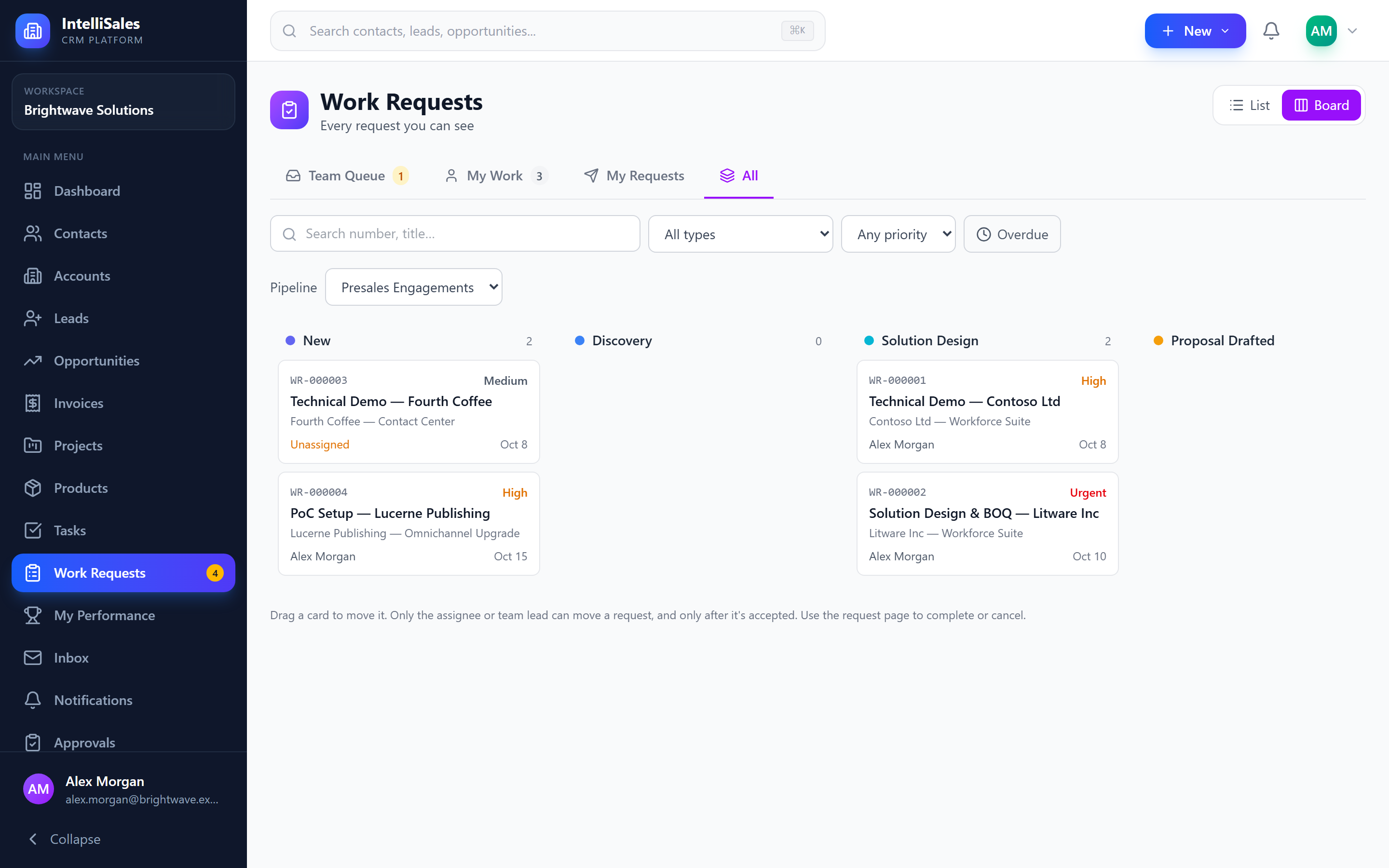
Task: Switch to the My Requests tab
Action: pyautogui.click(x=634, y=176)
